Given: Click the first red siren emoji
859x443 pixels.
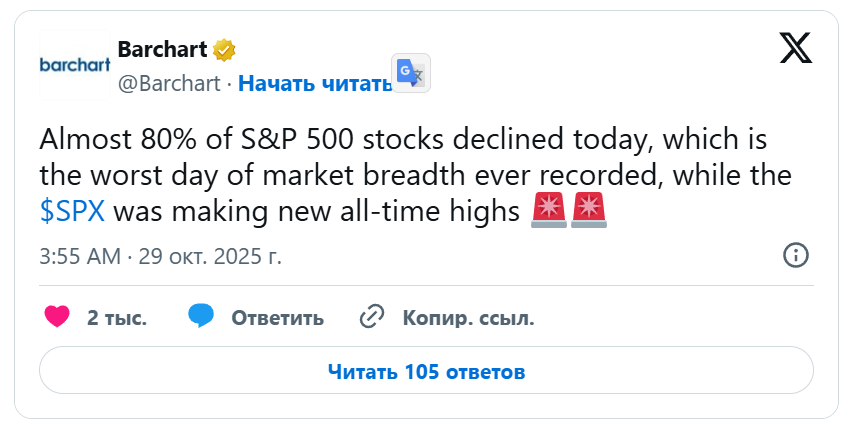Looking at the screenshot, I should point(548,211).
